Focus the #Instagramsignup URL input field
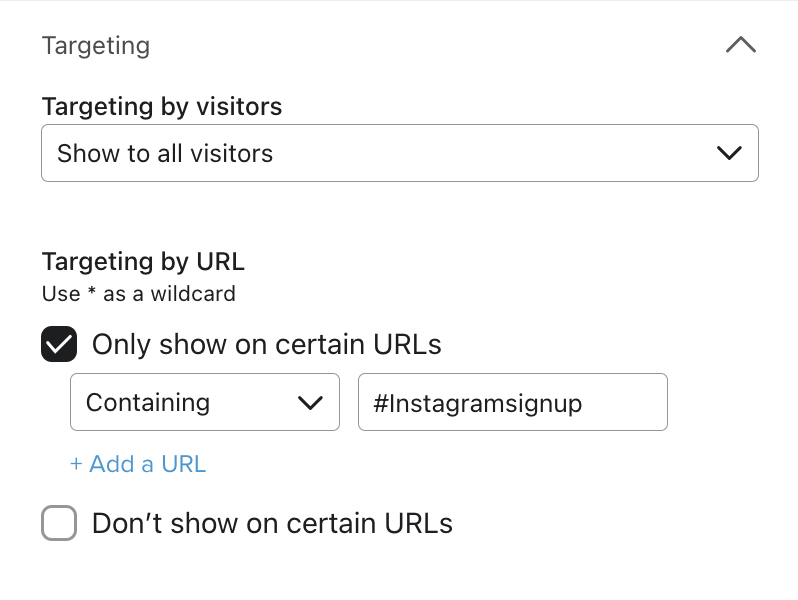The height and width of the screenshot is (600, 798). click(x=512, y=402)
